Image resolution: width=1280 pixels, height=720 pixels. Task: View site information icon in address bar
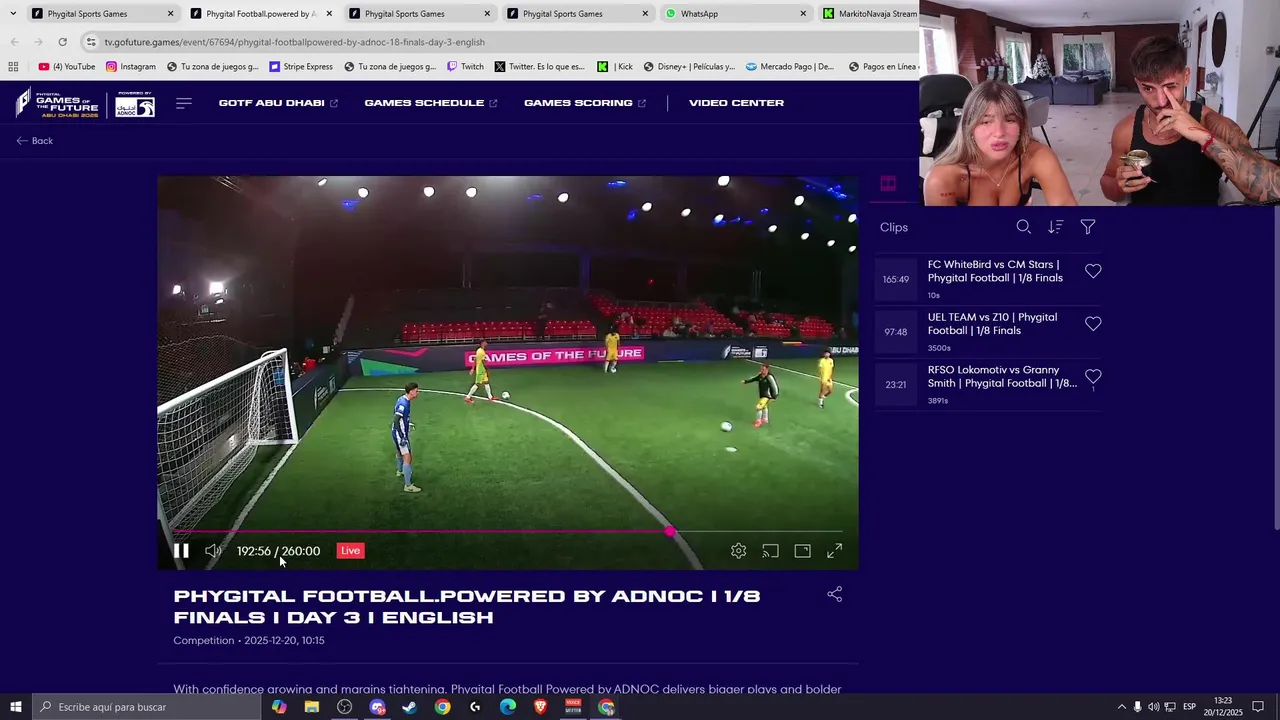(x=91, y=42)
